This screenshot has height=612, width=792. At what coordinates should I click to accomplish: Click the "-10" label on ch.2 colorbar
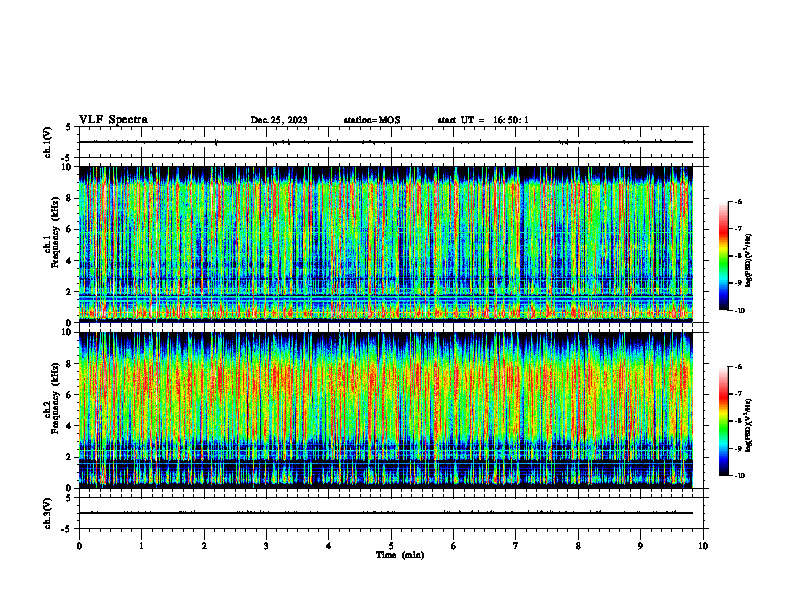(739, 476)
